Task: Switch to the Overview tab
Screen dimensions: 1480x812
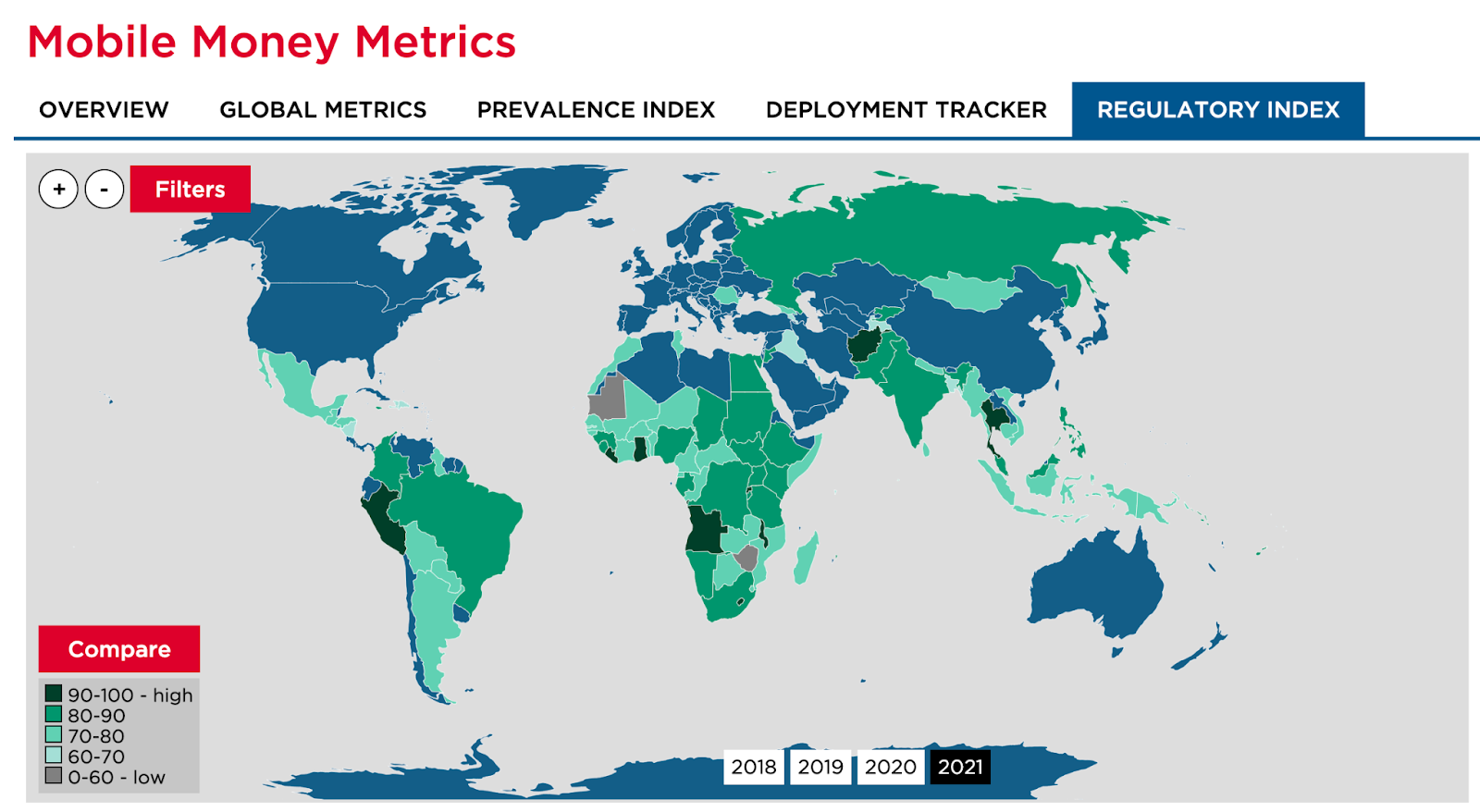Action: pos(104,110)
